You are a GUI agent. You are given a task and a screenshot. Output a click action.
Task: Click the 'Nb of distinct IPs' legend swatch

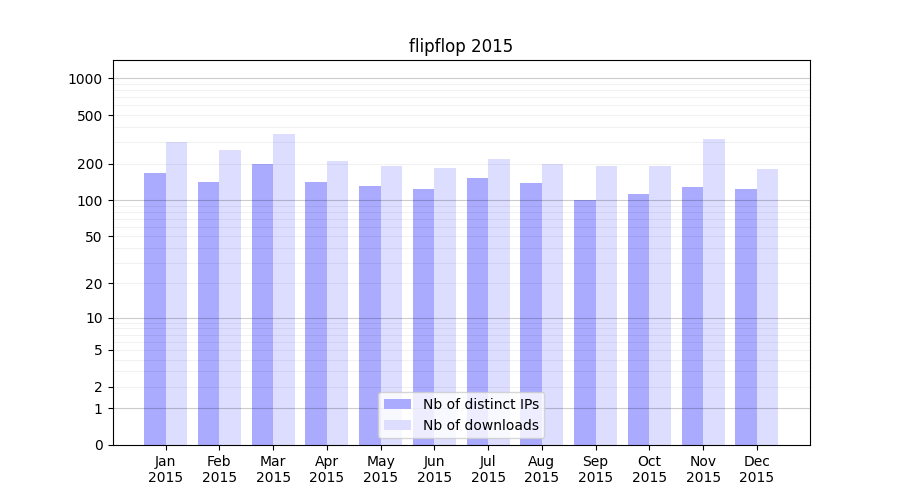(x=397, y=404)
